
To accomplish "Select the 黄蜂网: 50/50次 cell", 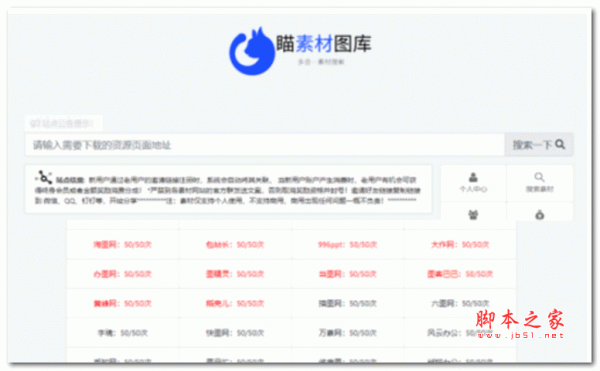I will pyautogui.click(x=122, y=303).
